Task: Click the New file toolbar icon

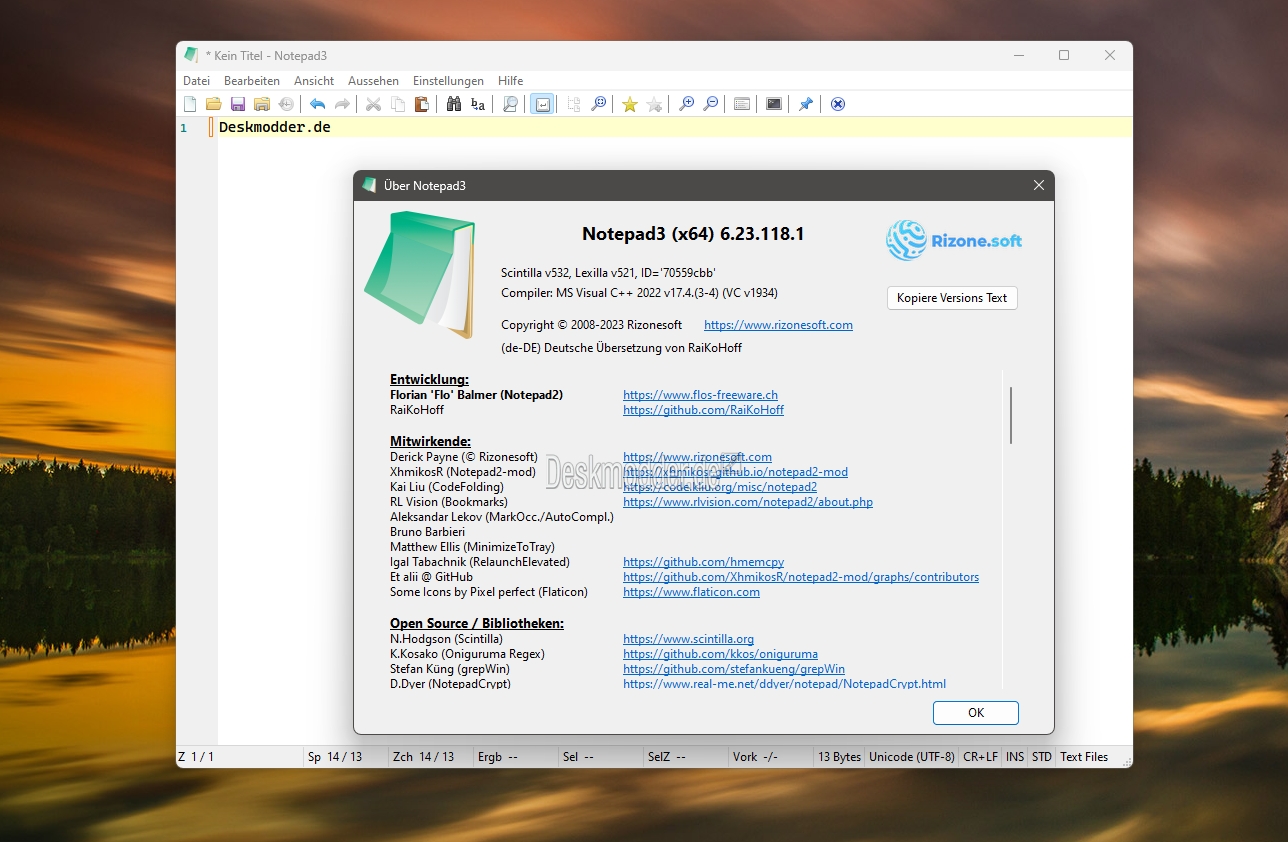Action: point(190,104)
